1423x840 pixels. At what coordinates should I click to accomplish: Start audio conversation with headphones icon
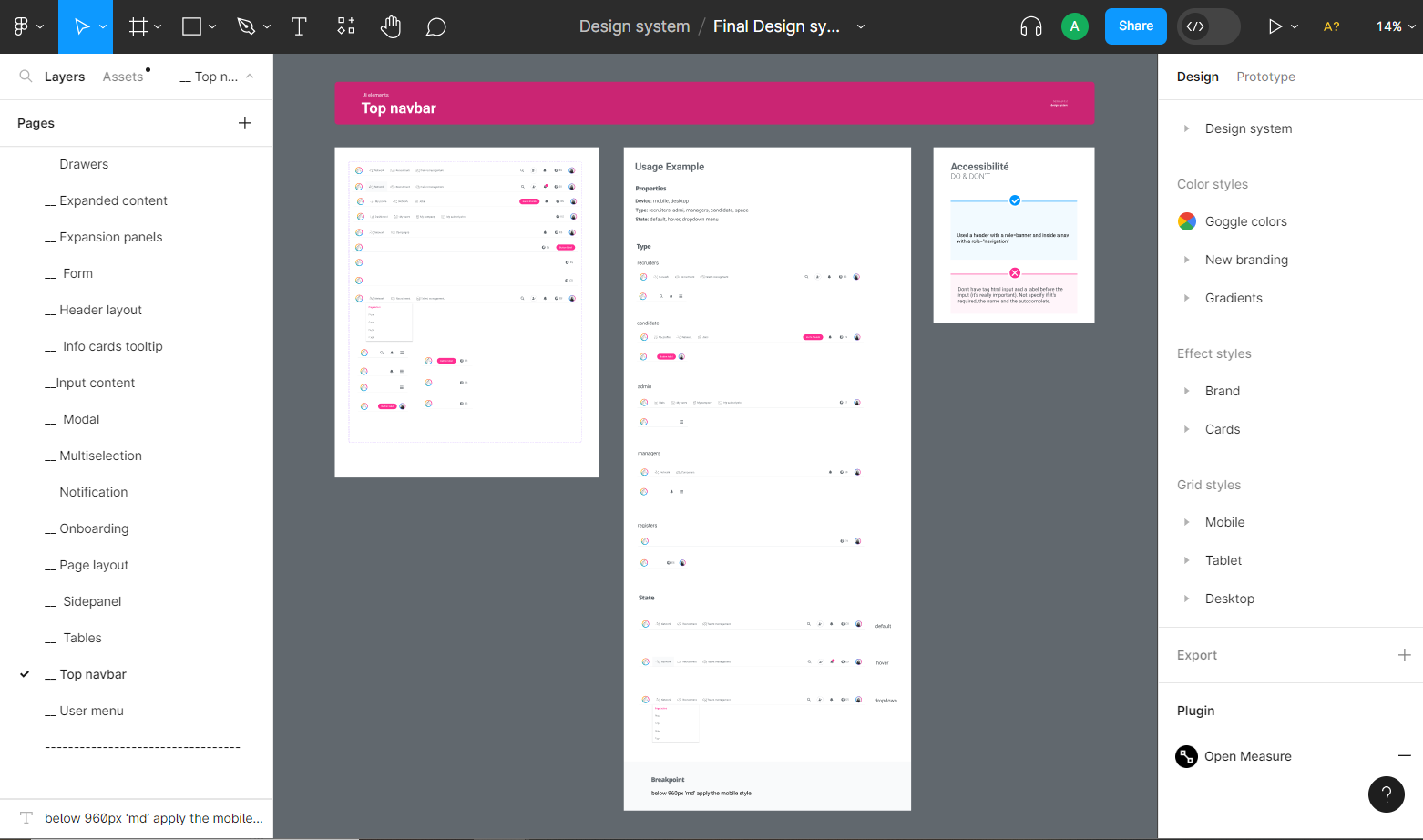tap(1031, 26)
